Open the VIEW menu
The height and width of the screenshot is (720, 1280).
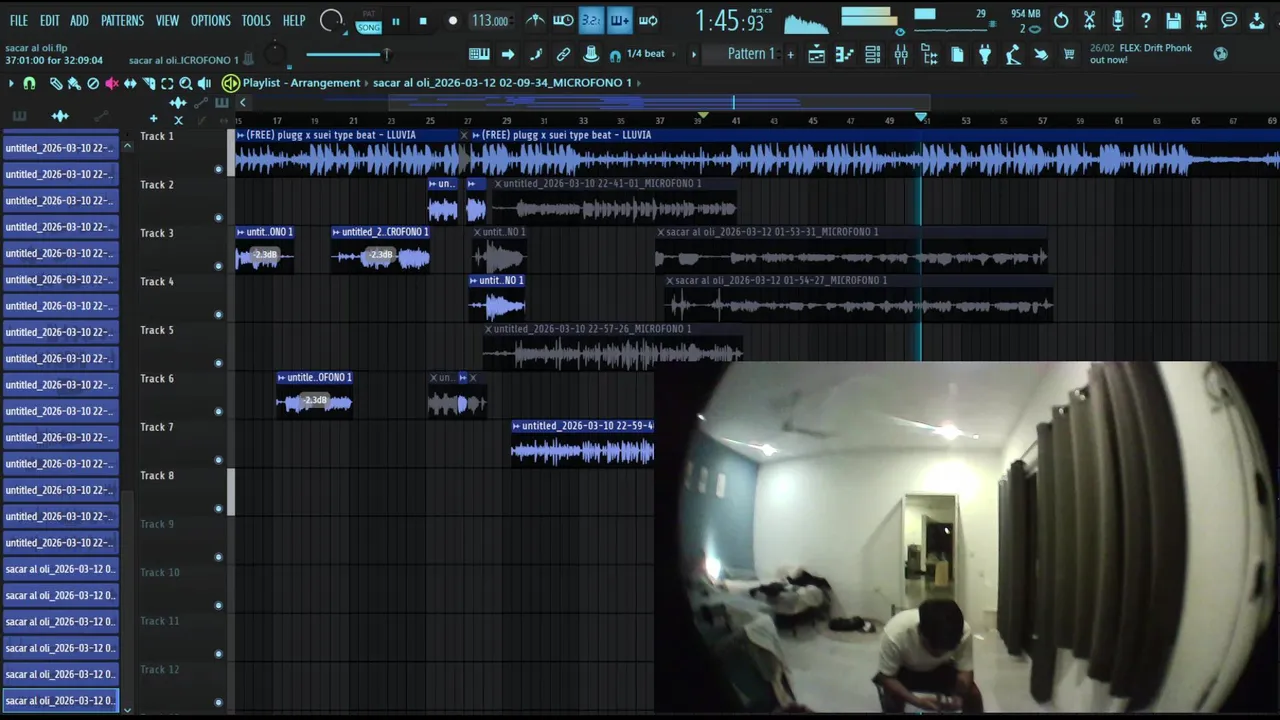(x=167, y=20)
